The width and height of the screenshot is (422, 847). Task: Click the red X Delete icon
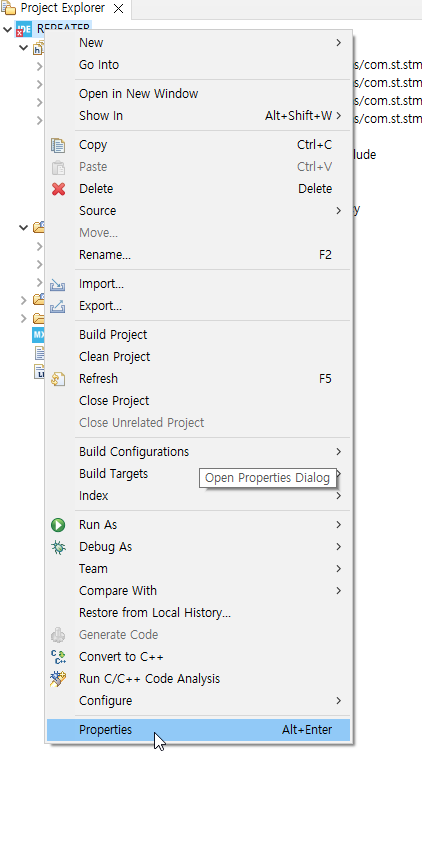point(58,189)
